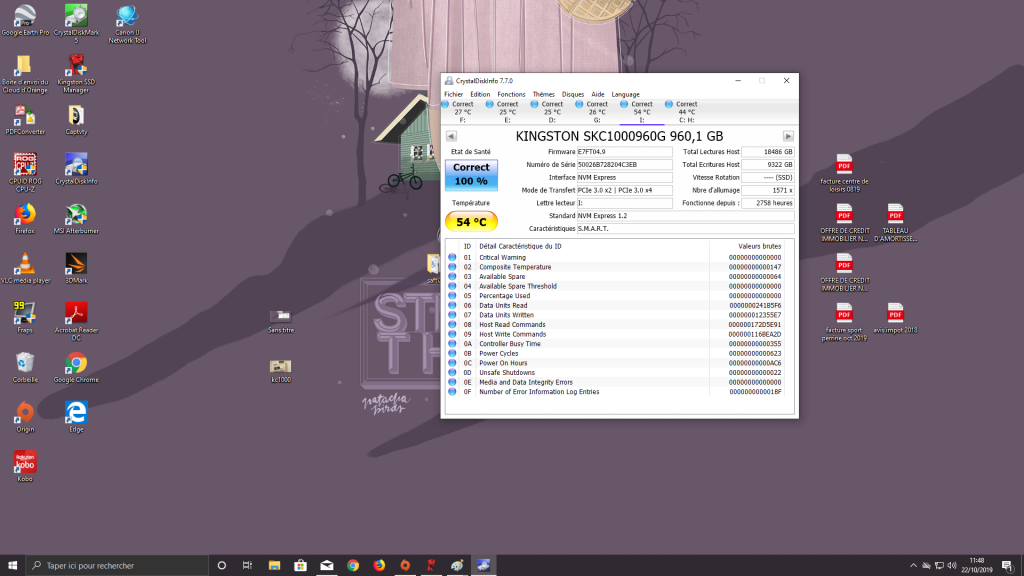
Task: Open Google Earth Pro desktop icon
Action: click(25, 20)
